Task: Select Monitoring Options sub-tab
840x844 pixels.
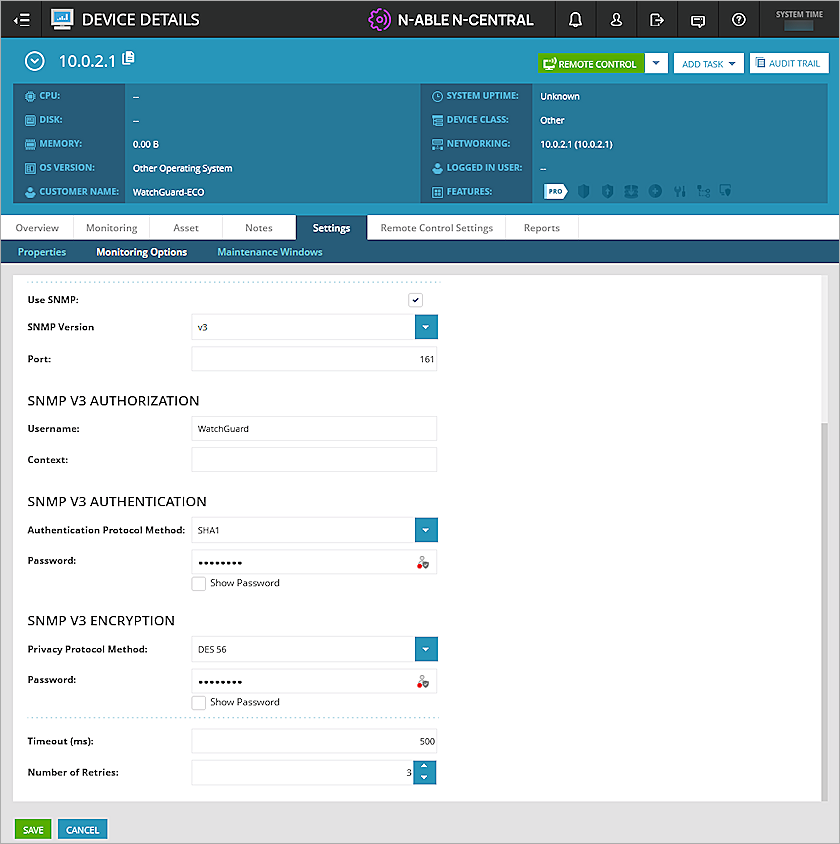Action: [142, 252]
